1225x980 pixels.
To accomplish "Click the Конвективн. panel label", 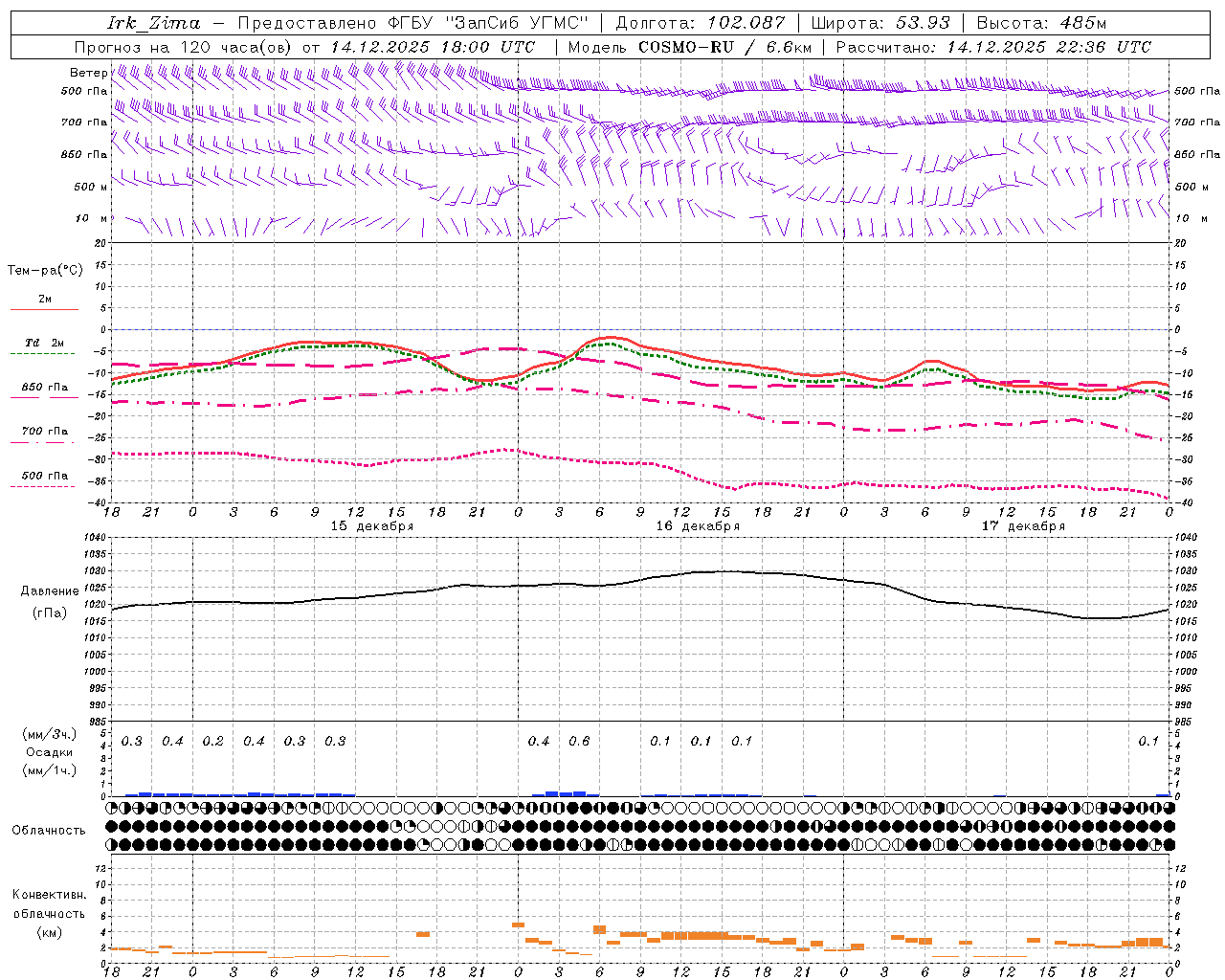I will 50,895.
